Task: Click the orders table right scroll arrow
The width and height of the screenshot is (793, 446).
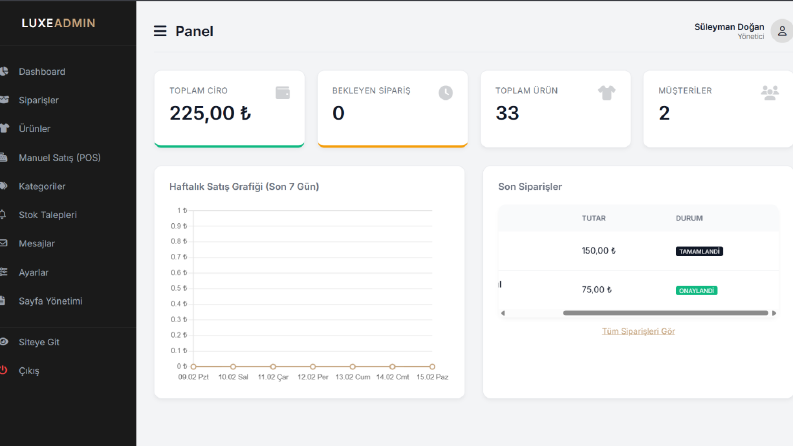Action: [774, 313]
